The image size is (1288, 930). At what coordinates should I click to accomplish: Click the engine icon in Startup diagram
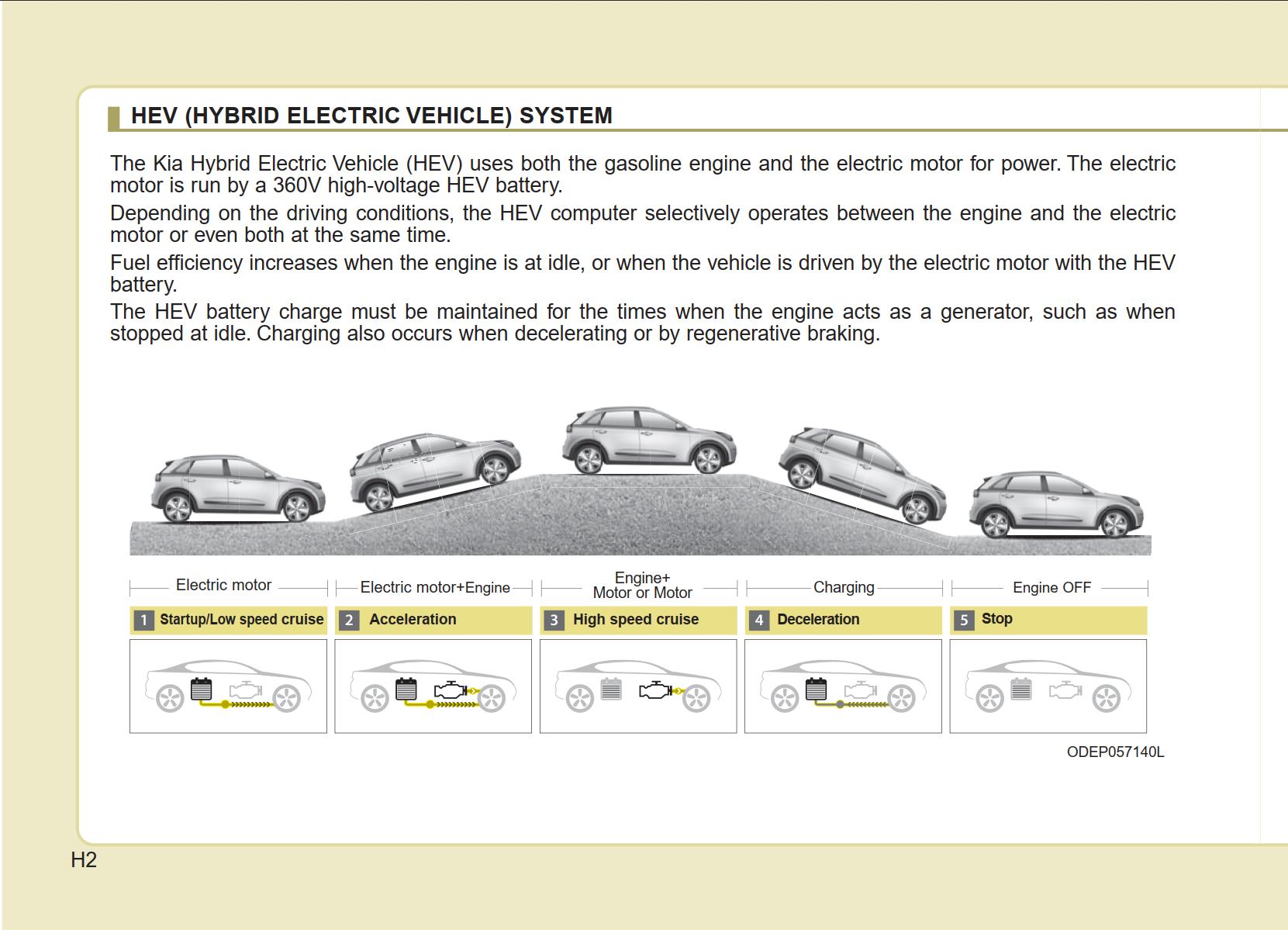(x=247, y=690)
